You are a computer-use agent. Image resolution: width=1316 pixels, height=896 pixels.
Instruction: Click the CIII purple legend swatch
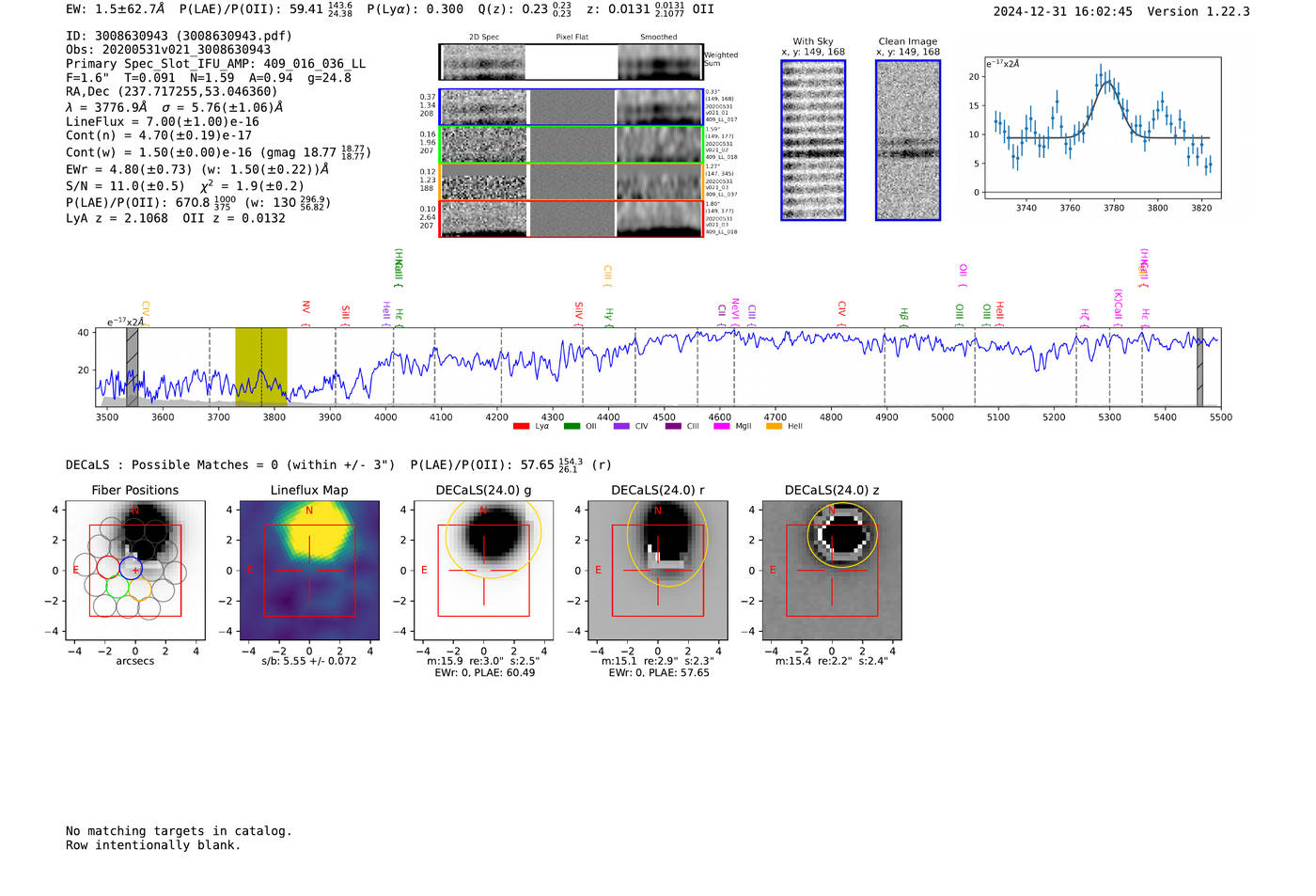tap(673, 427)
